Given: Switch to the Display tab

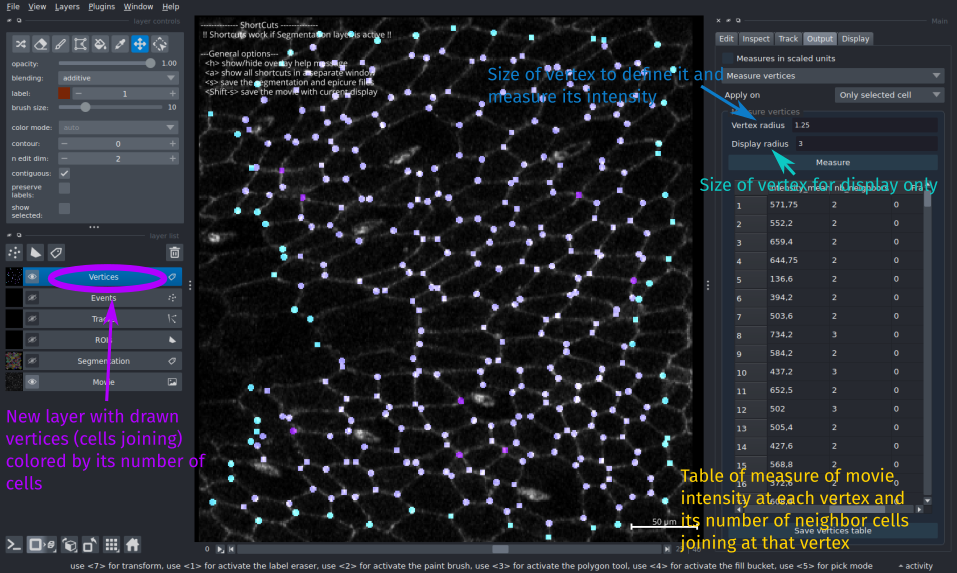Looking at the screenshot, I should pos(855,38).
